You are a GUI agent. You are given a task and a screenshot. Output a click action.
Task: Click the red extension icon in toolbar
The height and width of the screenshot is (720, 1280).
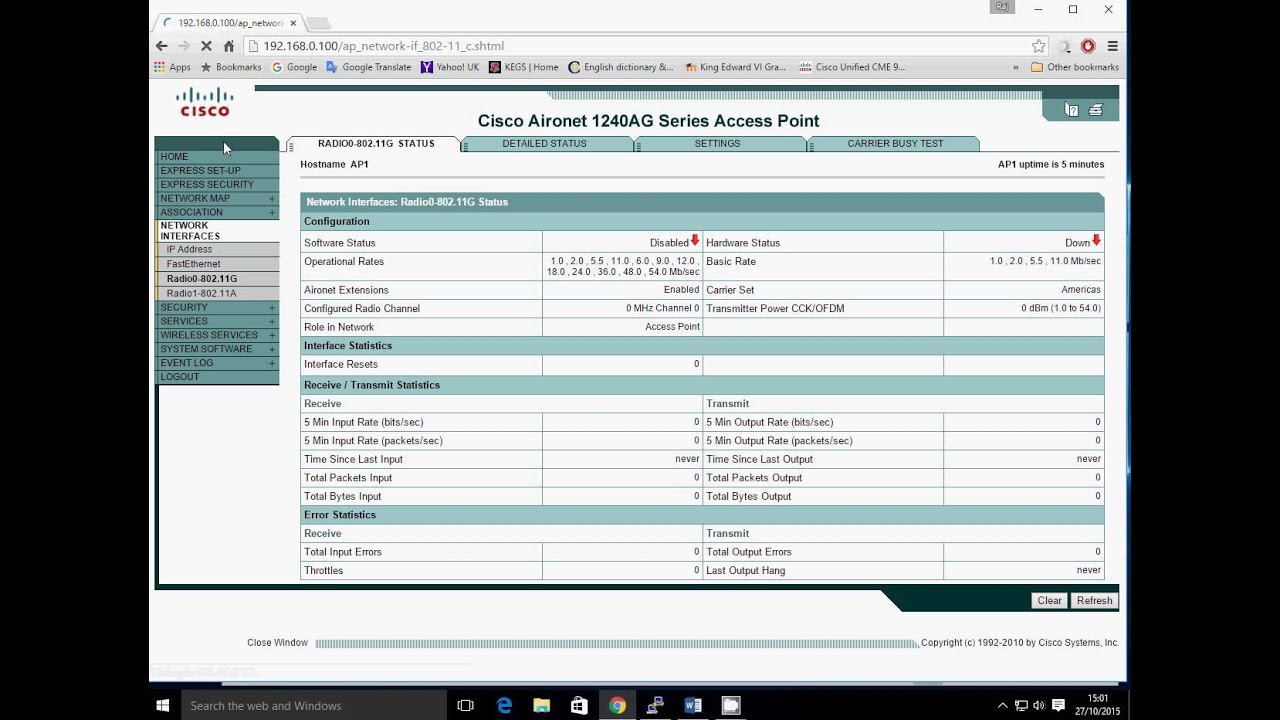(x=1088, y=46)
